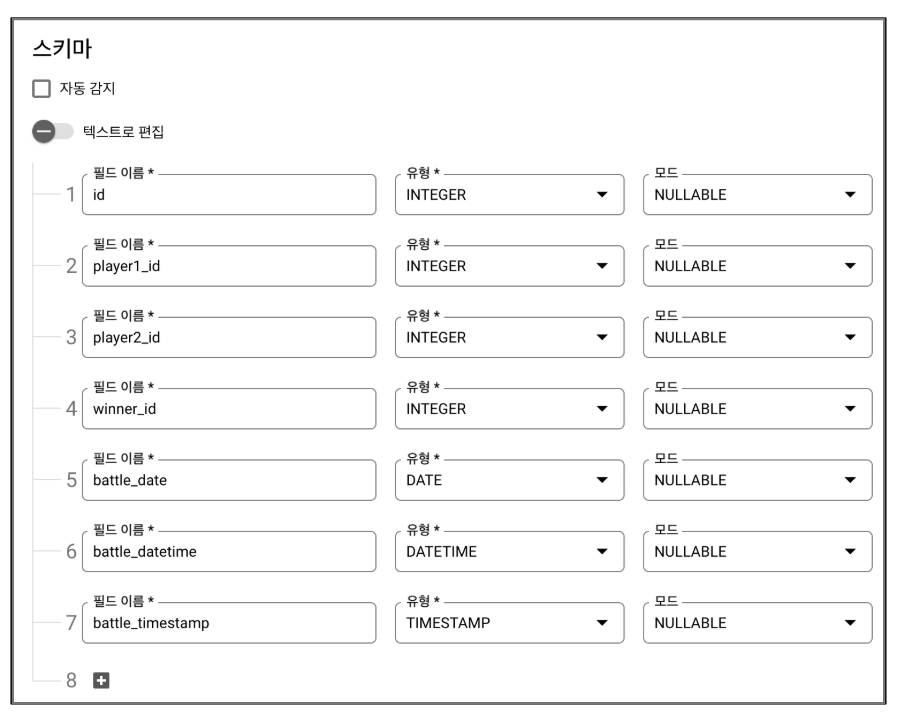Image resolution: width=902 pixels, height=720 pixels.
Task: Open the type dropdown for player2_id
Action: click(509, 337)
